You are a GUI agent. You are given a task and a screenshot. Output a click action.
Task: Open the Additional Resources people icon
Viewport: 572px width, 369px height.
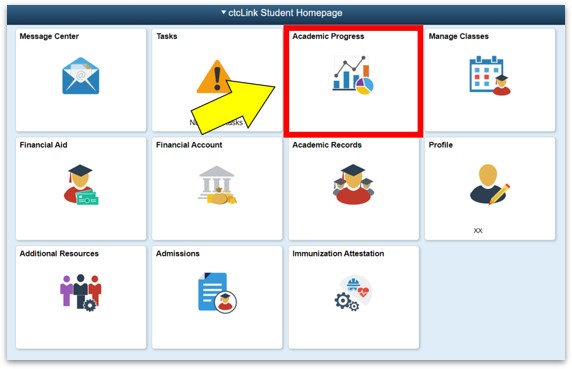[81, 292]
